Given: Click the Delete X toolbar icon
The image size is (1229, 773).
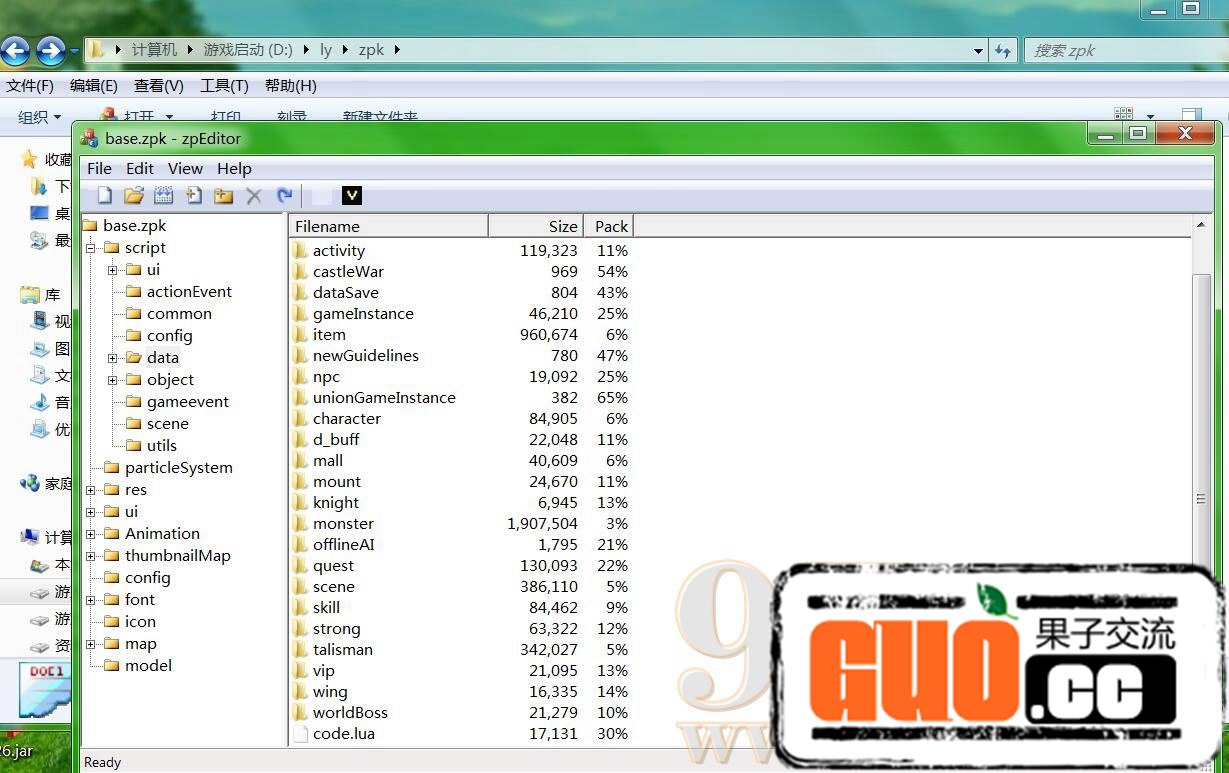Looking at the screenshot, I should [x=254, y=196].
